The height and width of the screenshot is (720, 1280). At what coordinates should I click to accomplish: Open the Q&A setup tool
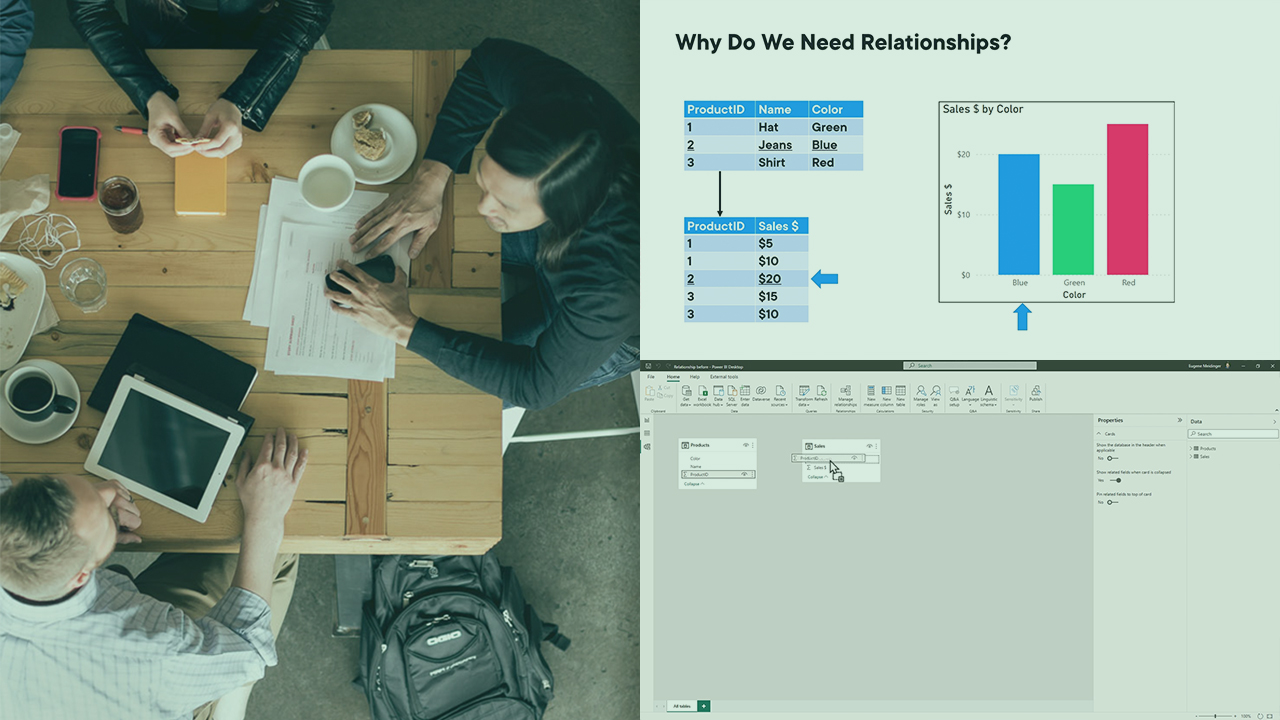(x=954, y=393)
